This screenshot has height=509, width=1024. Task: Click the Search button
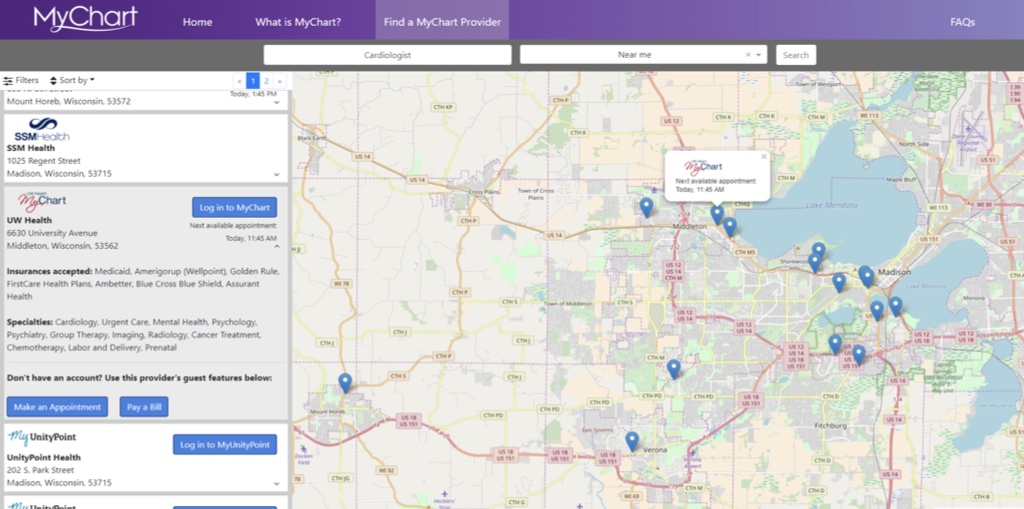(796, 55)
